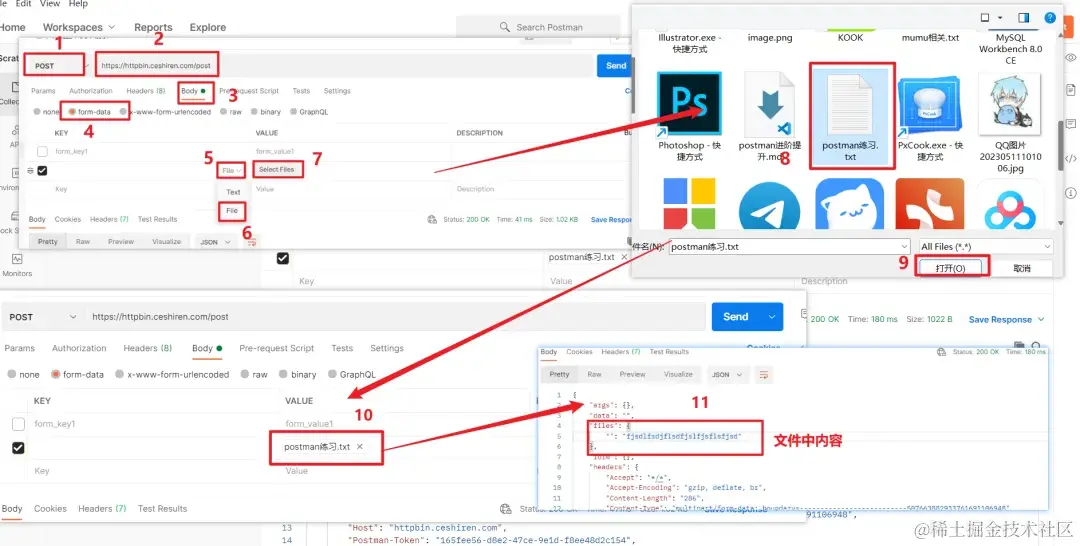Go to the Explore tab
Screen dimensions: 1080x546
(207, 28)
